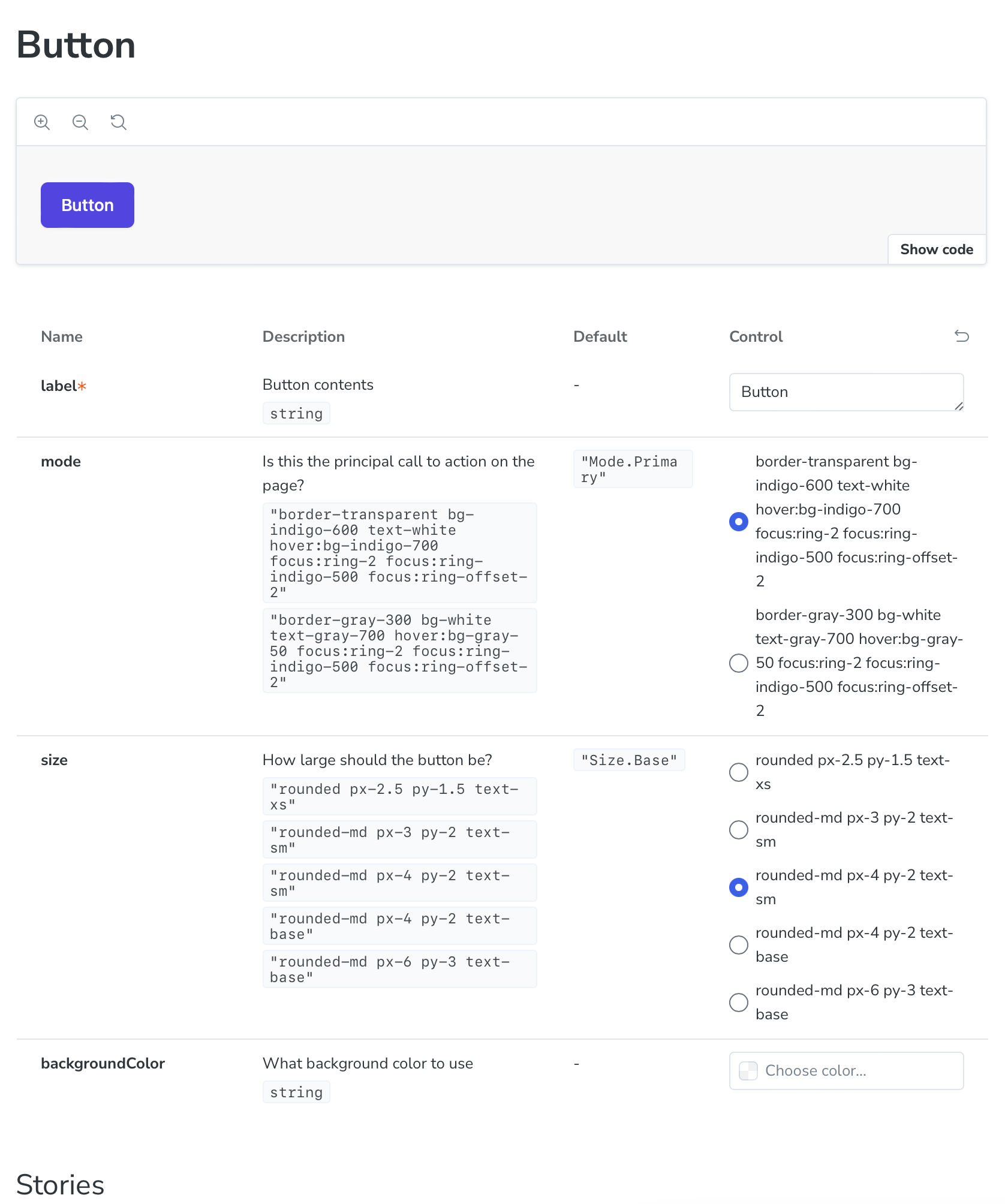This screenshot has height=1204, width=1005.
Task: Select the bg-indigo-600 primary mode radio
Action: point(739,522)
